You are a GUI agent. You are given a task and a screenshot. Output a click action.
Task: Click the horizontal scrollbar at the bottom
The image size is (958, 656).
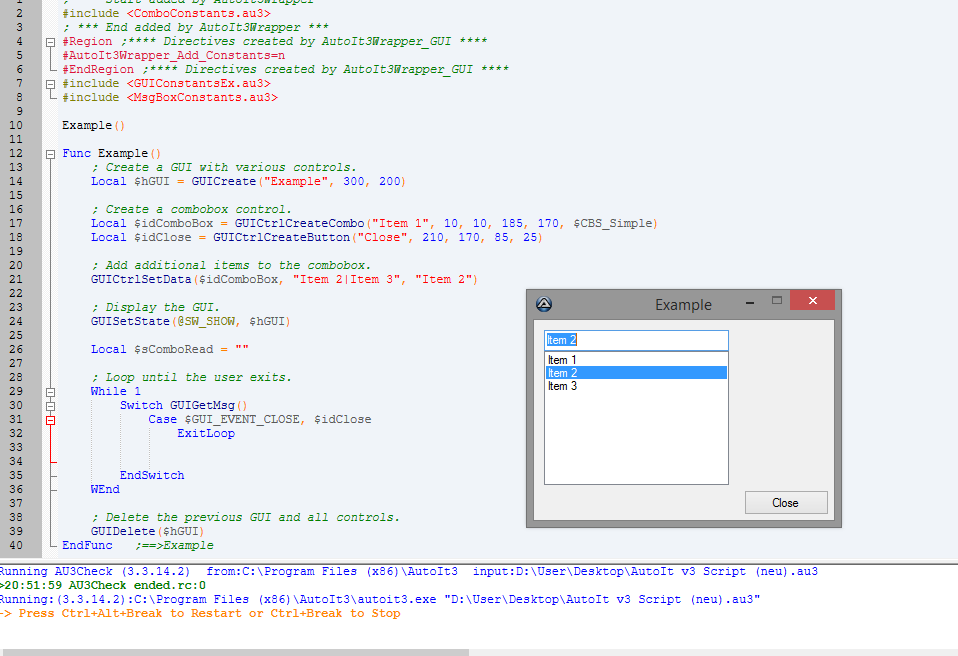pyautogui.click(x=300, y=651)
